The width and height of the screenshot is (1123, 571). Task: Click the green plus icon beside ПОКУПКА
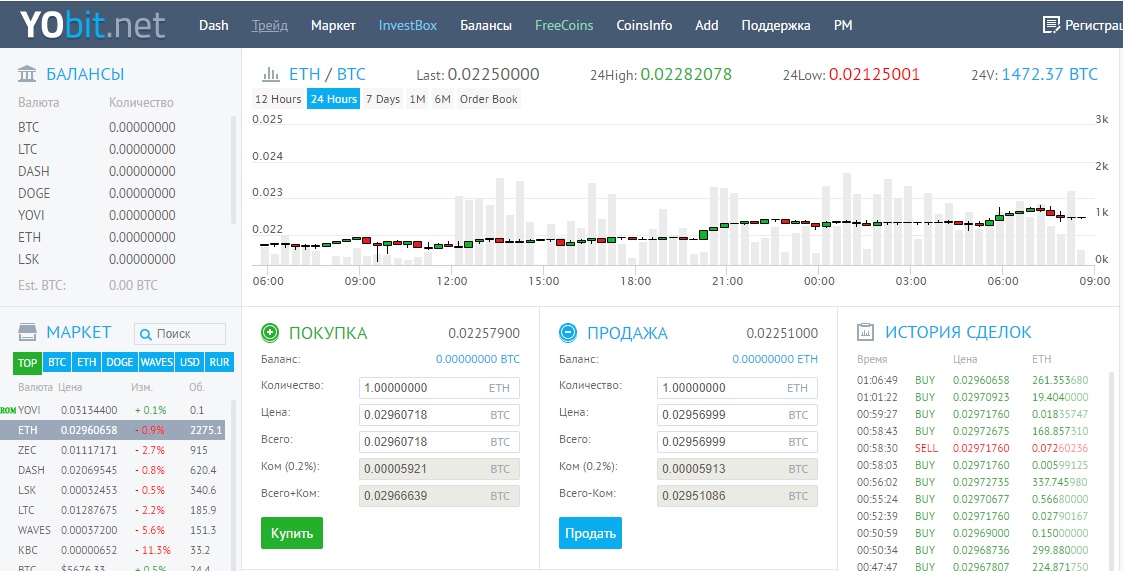269,332
